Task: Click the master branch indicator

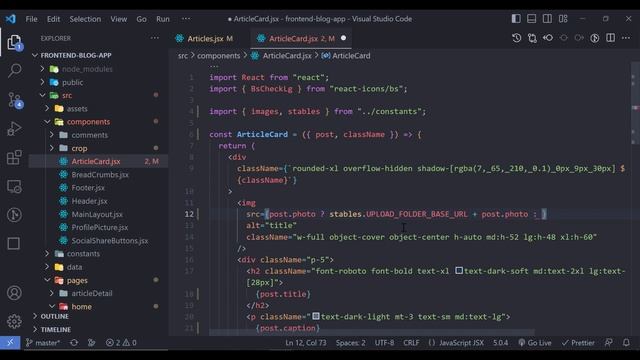Action: pyautogui.click(x=42, y=342)
